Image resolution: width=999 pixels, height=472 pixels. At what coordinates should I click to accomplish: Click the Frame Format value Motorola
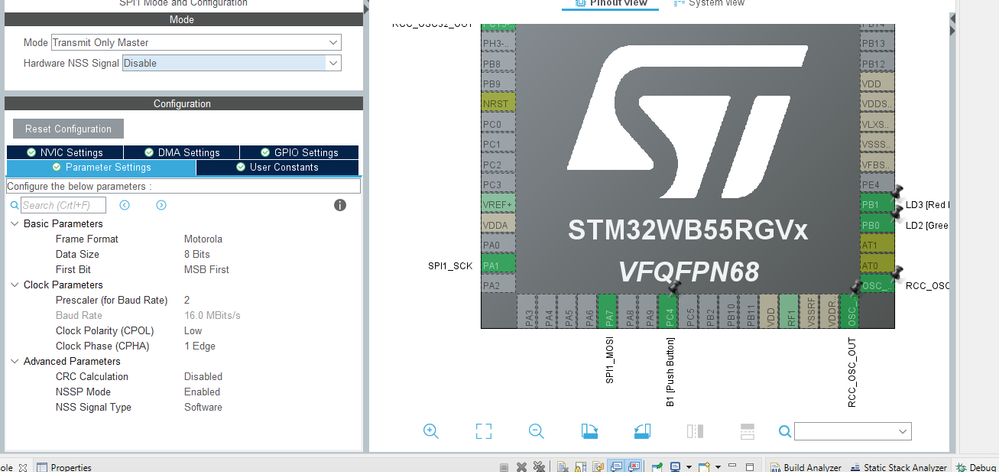pyautogui.click(x=203, y=239)
